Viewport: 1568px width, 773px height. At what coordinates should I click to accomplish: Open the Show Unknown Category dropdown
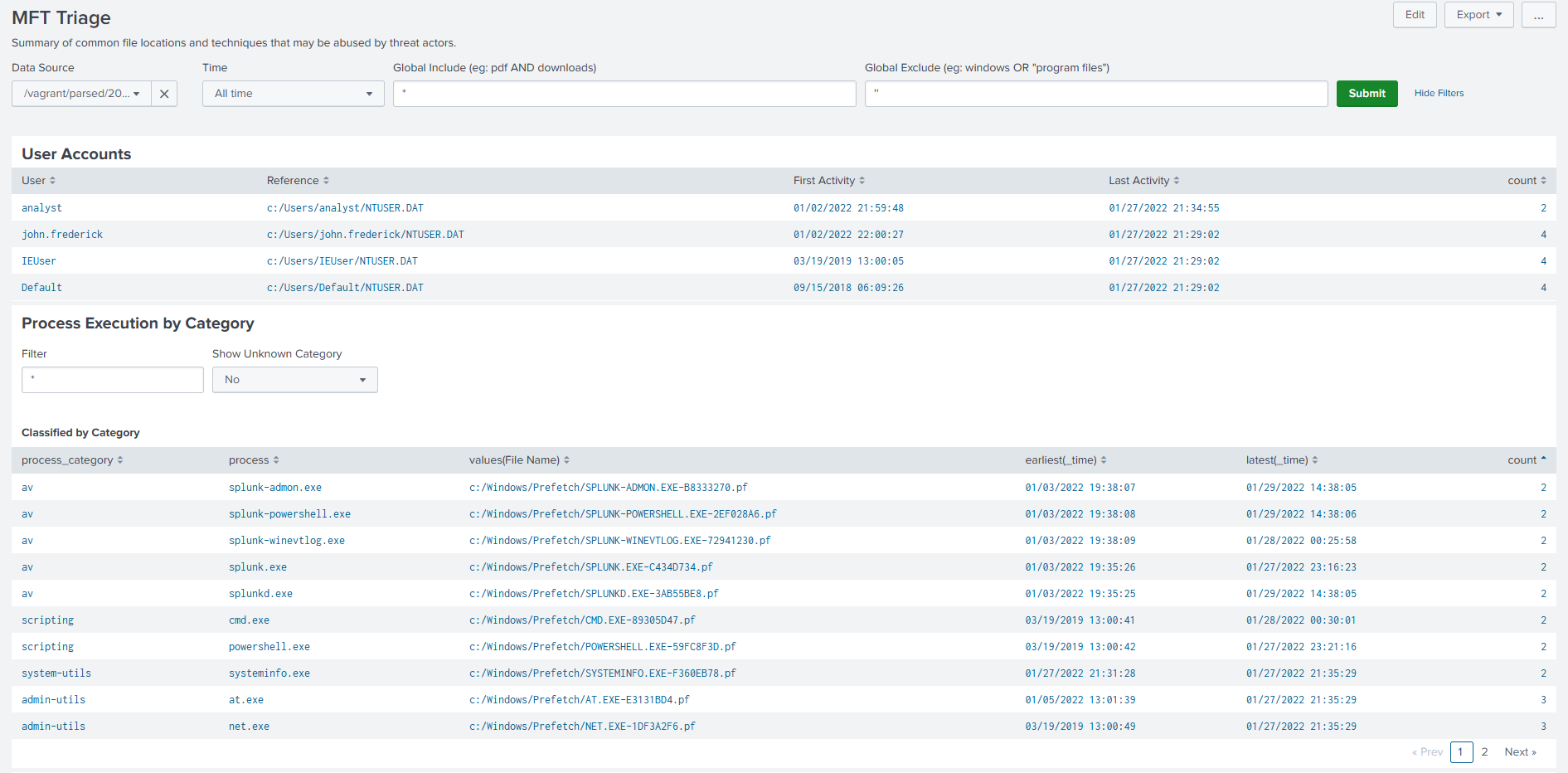pos(294,379)
